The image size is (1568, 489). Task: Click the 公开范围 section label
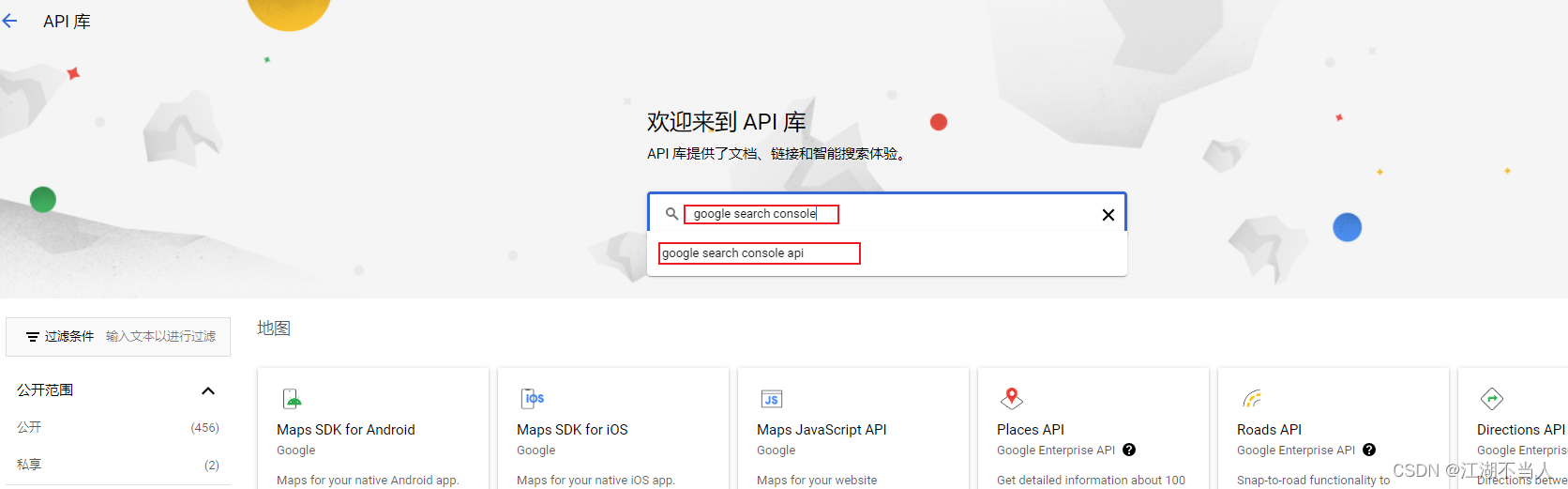pyautogui.click(x=45, y=390)
